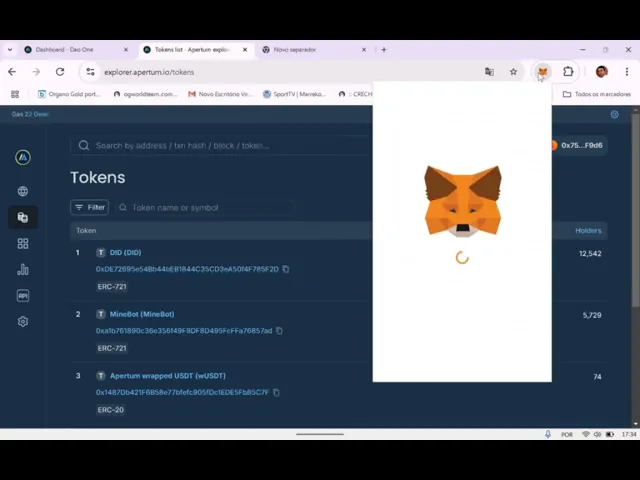This screenshot has height=480, width=640.
Task: Open the Wi-Fi icon in system tray
Action: (x=585, y=434)
